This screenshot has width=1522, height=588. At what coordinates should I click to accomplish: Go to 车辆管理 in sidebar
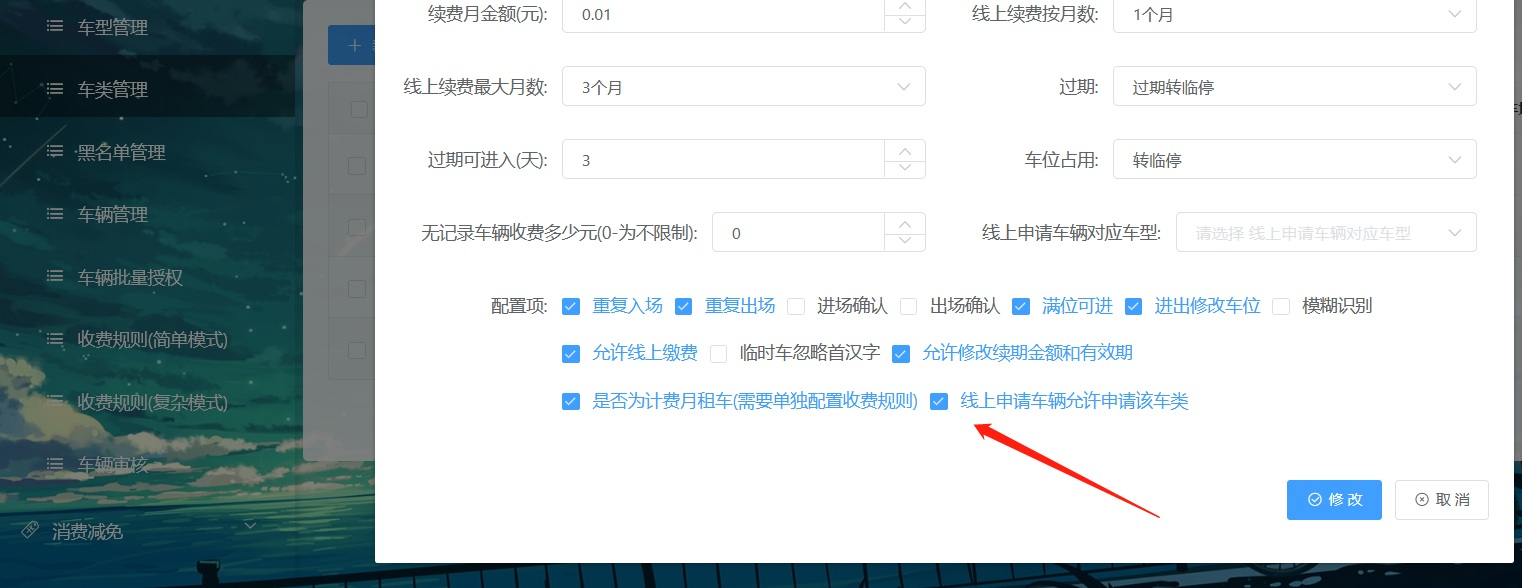113,214
